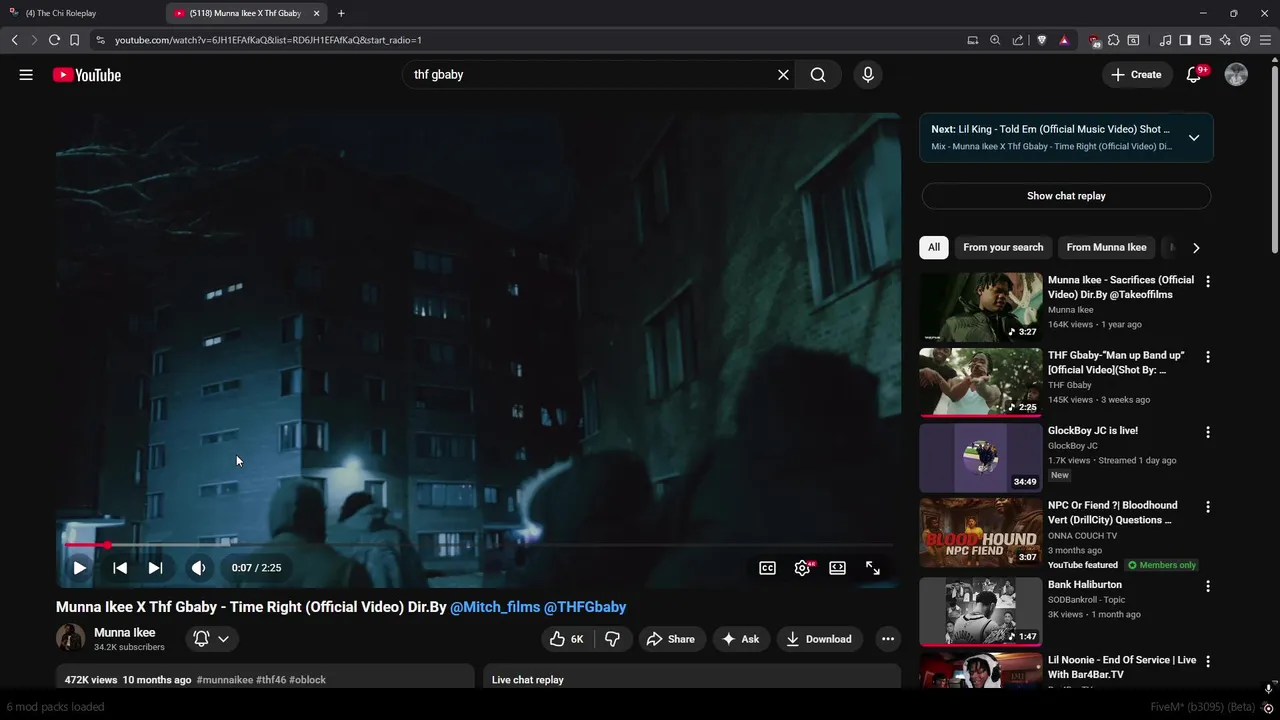The image size is (1280, 720).
Task: Play the video
Action: point(79,568)
